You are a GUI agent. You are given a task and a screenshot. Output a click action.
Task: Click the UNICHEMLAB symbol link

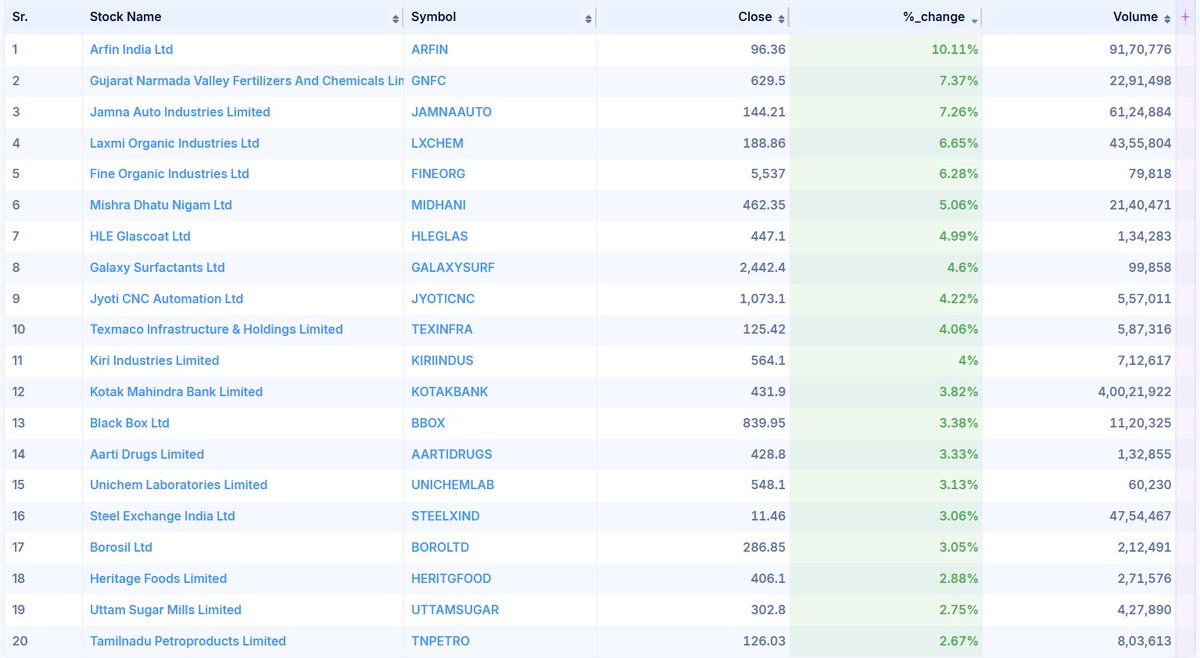tap(453, 485)
